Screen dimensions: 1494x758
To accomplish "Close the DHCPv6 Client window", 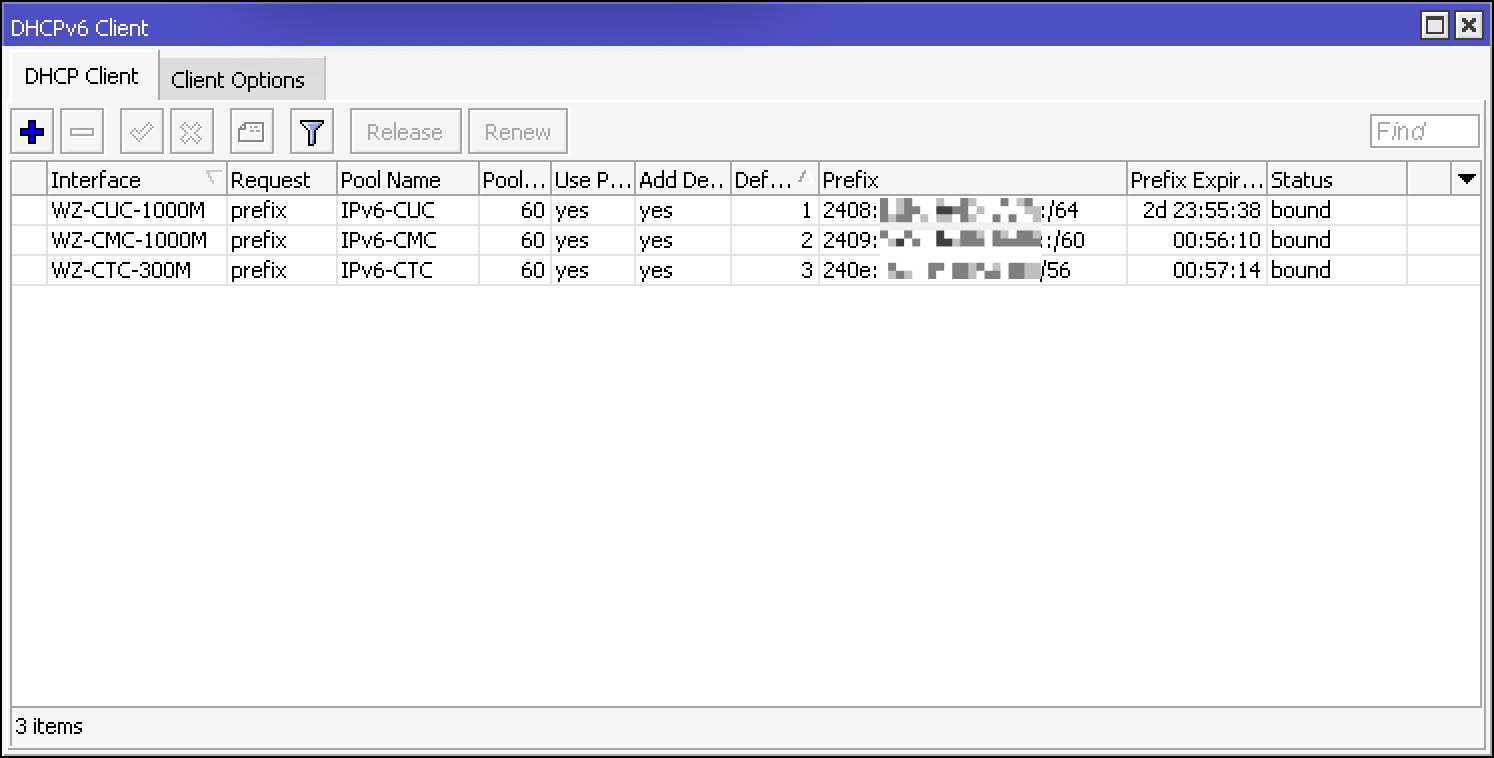I will [1468, 26].
